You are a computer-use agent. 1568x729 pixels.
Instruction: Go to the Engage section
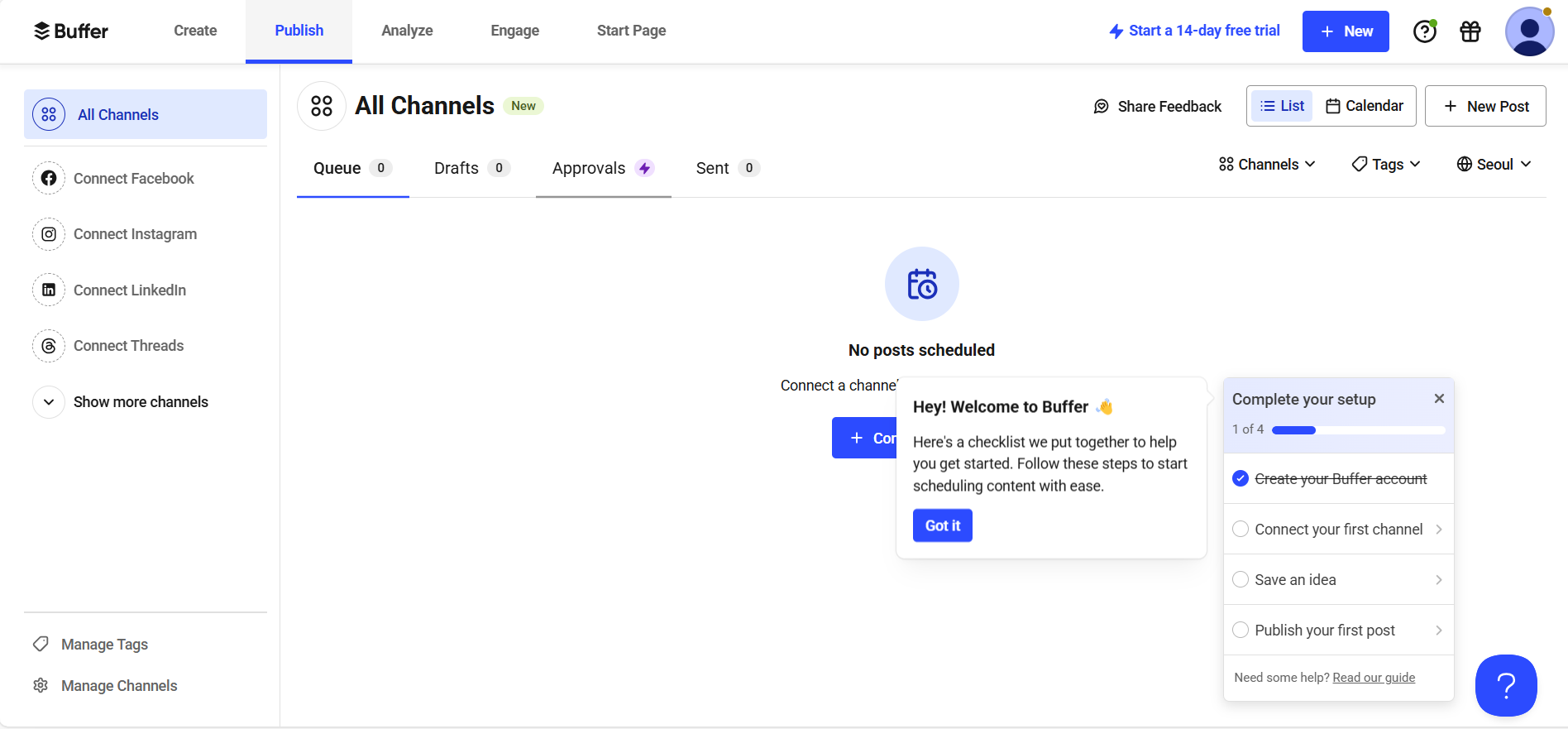click(x=514, y=31)
